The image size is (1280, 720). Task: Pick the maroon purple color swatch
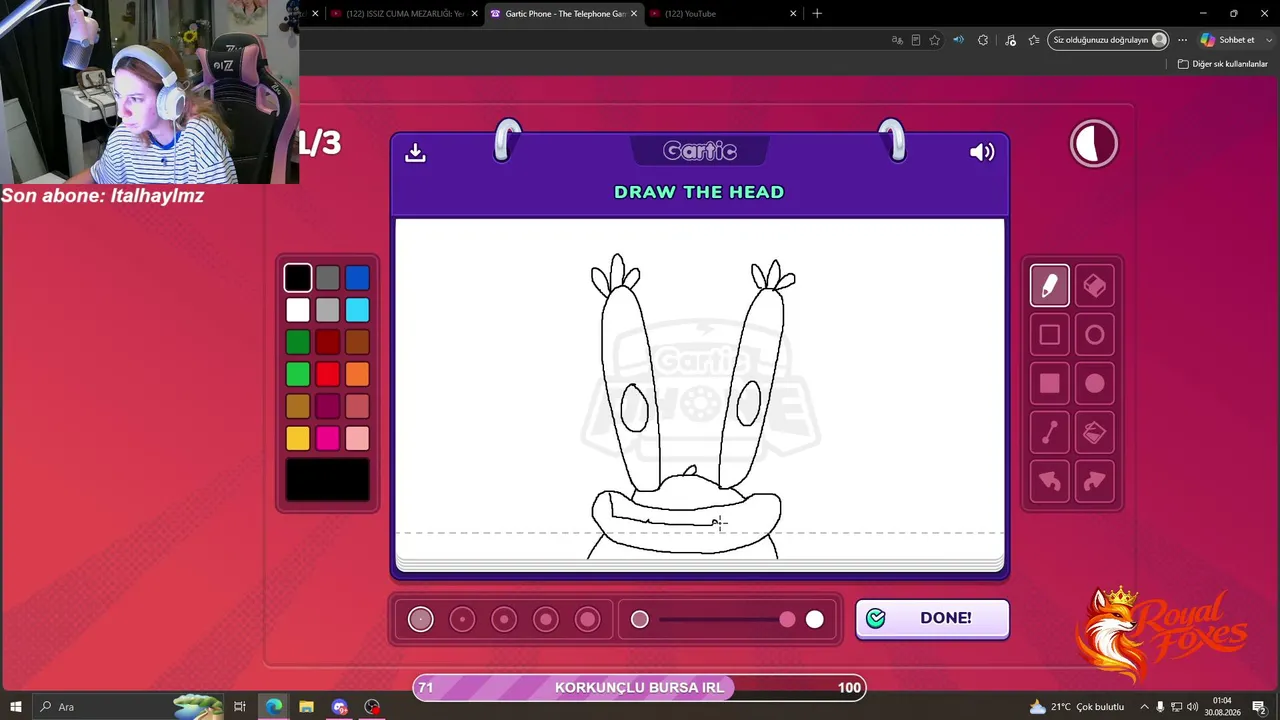(328, 406)
